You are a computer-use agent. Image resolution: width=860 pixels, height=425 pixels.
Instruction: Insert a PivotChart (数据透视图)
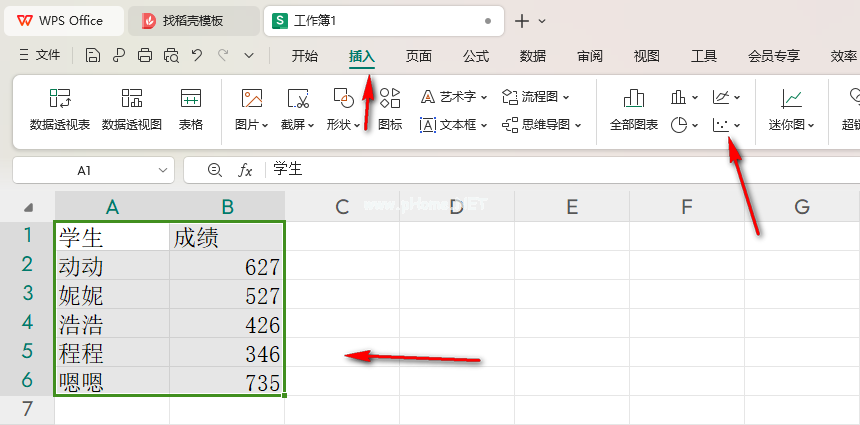point(132,110)
